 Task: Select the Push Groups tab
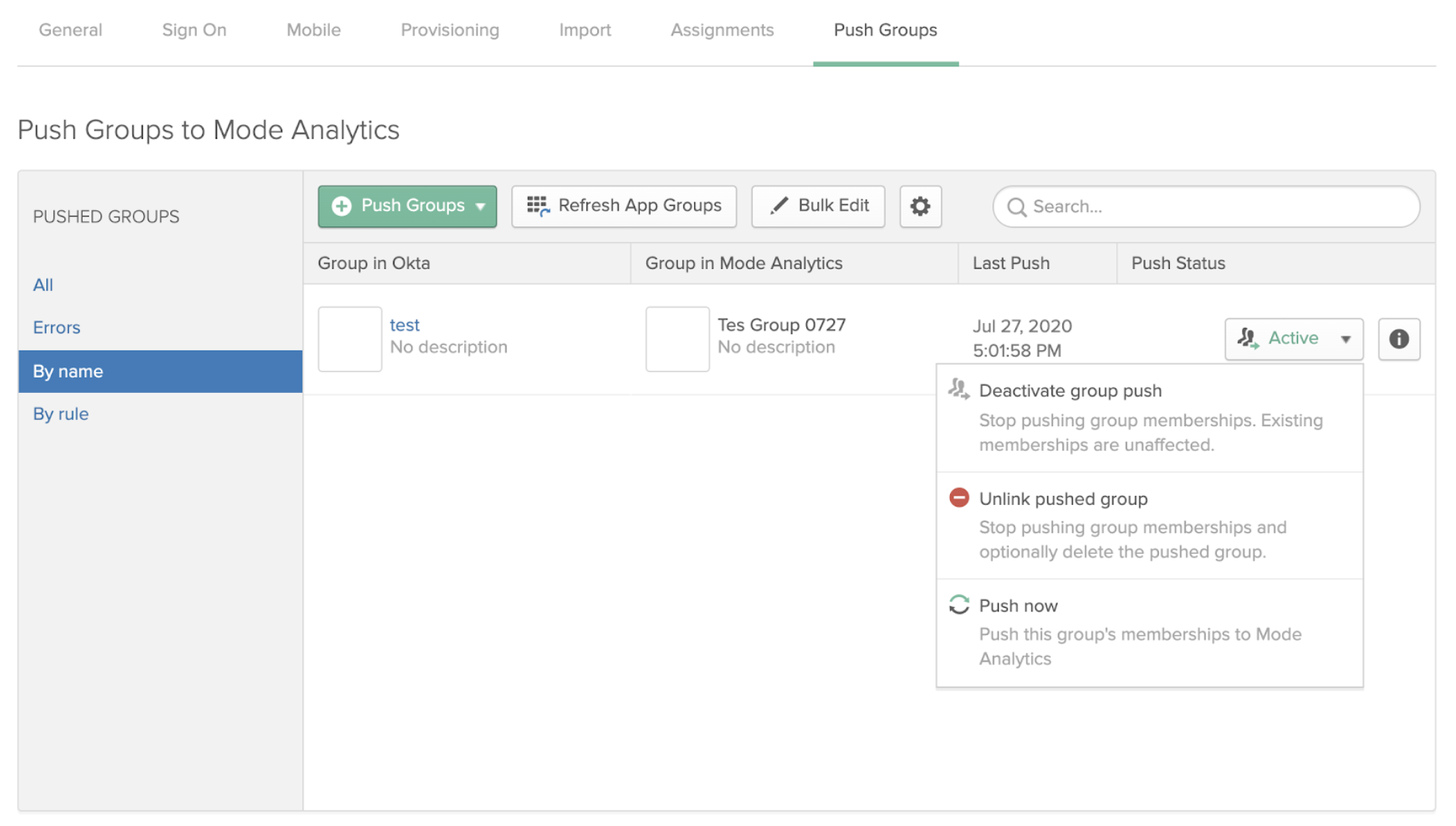tap(885, 30)
